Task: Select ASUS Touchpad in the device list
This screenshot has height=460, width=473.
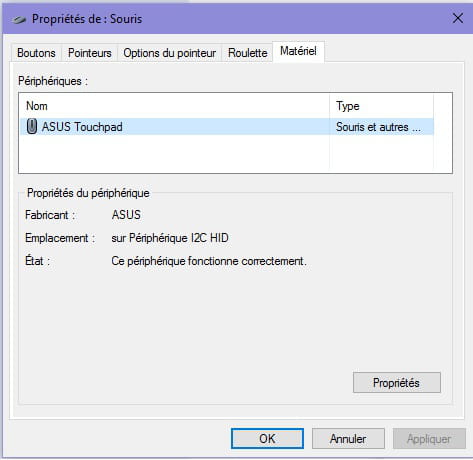Action: [227, 127]
